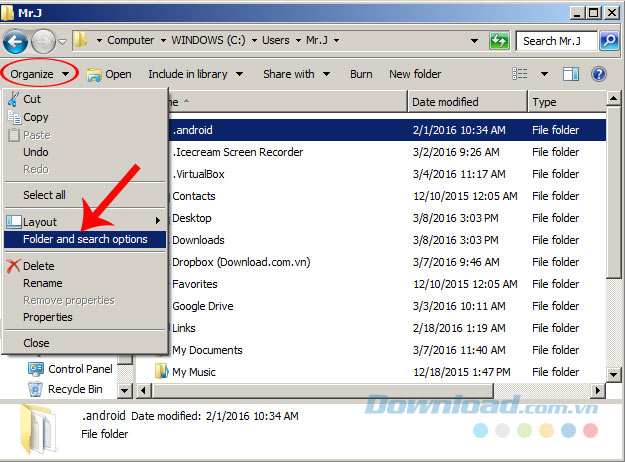Open Help with the blue question icon
This screenshot has width=625, height=462.
coord(599,74)
